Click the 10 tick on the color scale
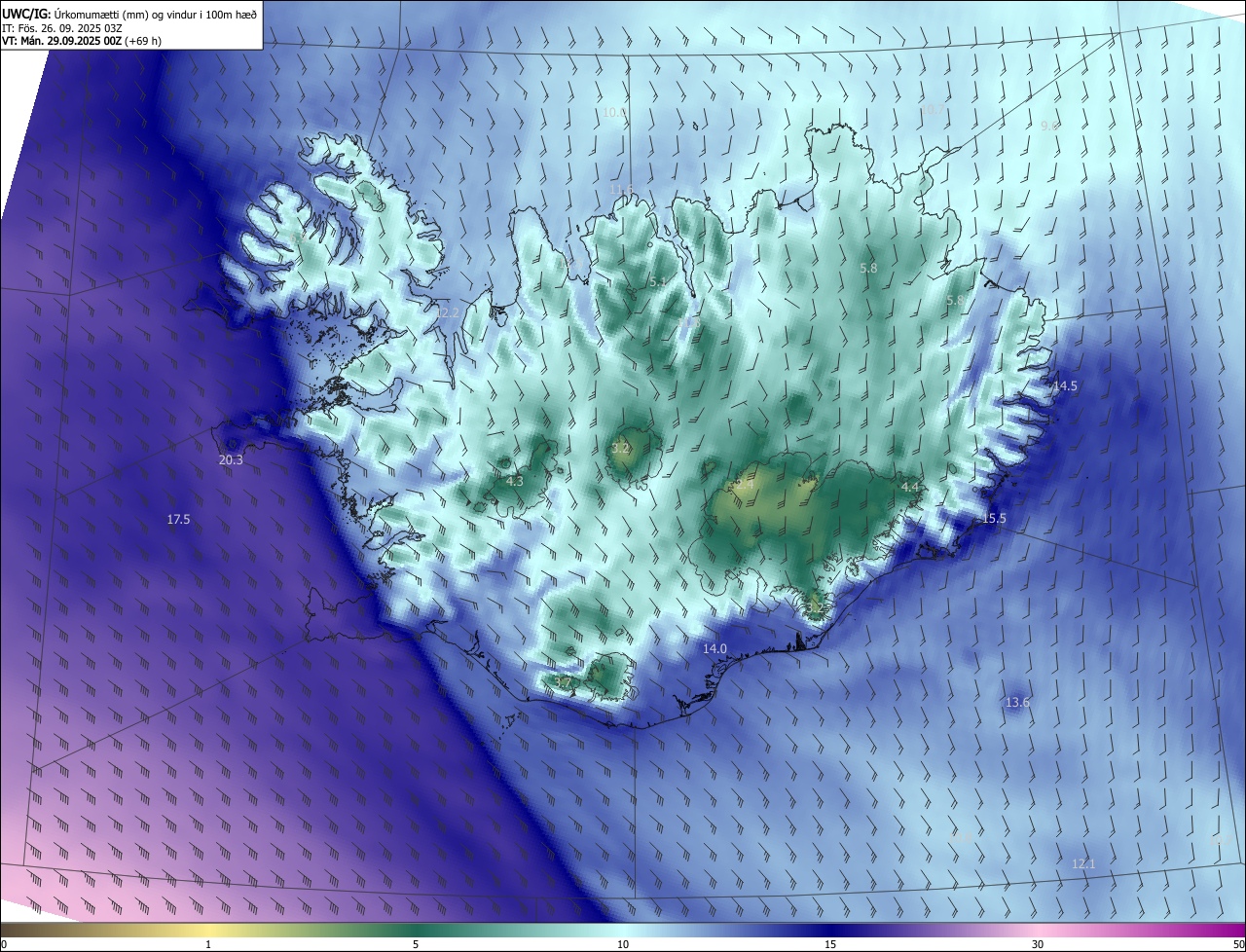1246x952 pixels. tap(623, 945)
